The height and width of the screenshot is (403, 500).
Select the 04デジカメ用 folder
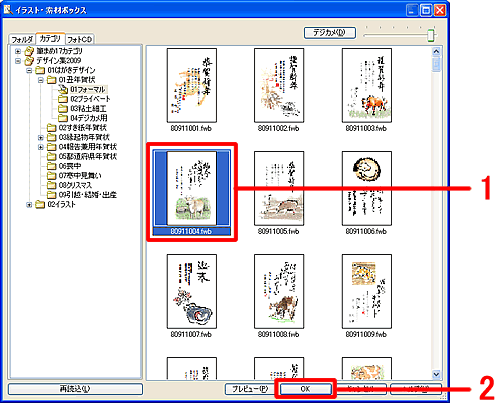[83, 118]
